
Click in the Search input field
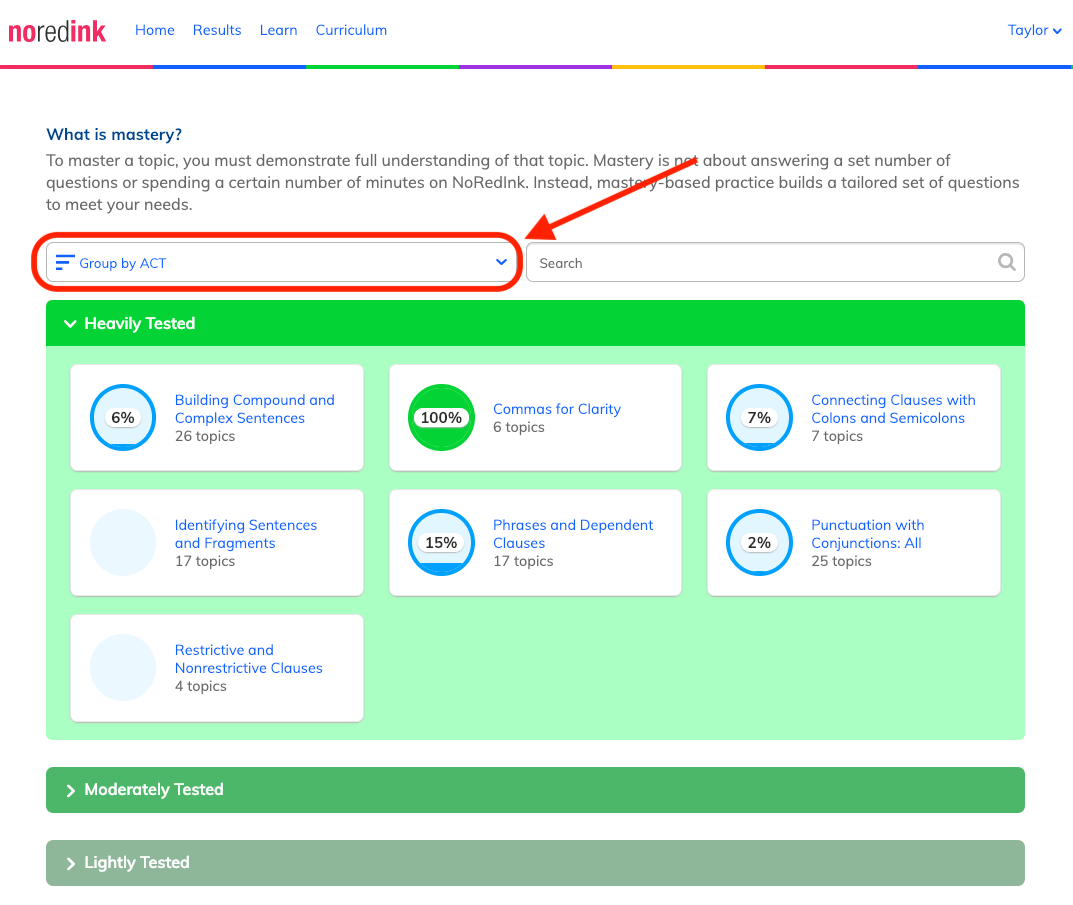(x=775, y=262)
